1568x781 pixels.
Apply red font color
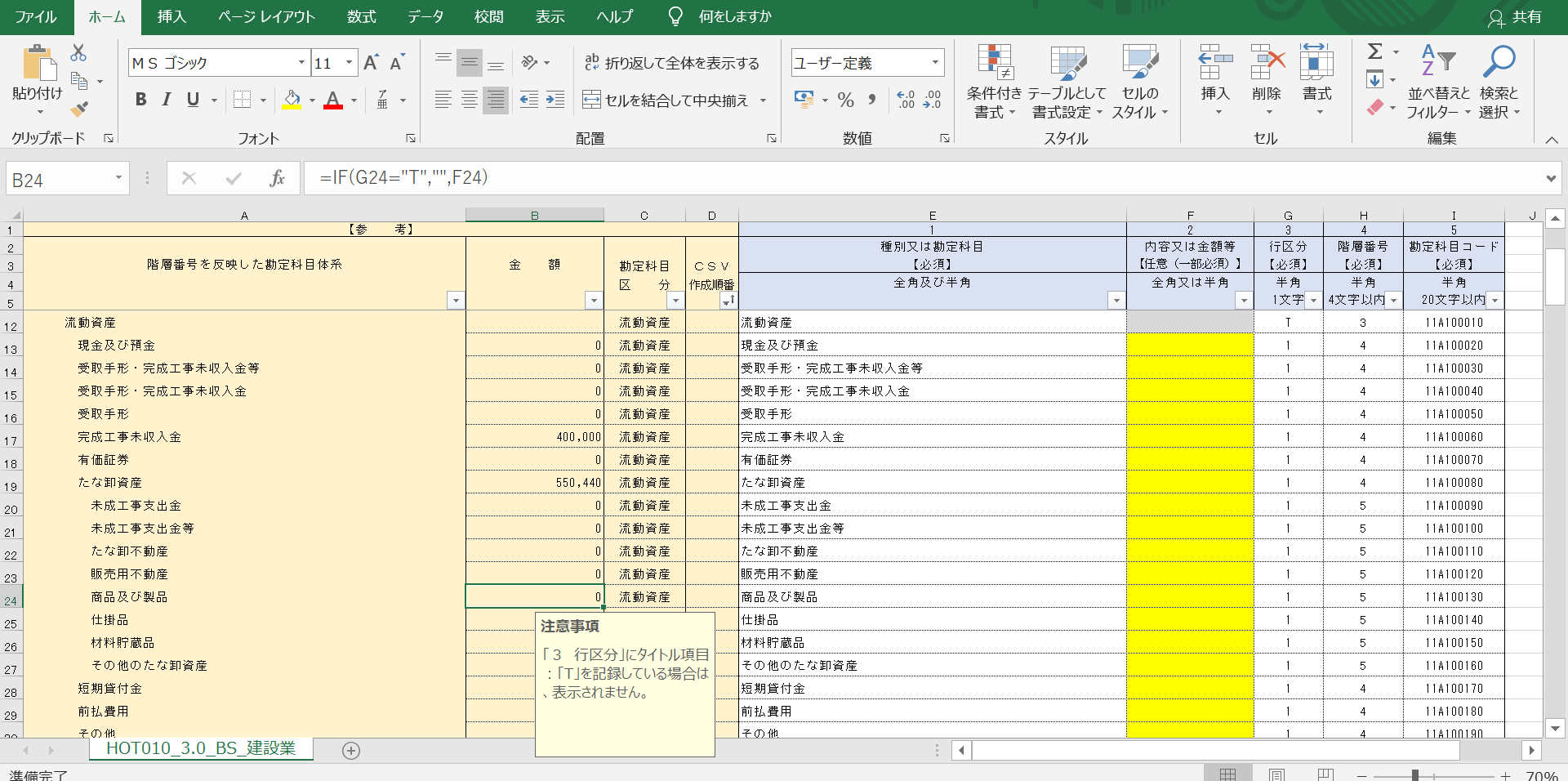[333, 100]
